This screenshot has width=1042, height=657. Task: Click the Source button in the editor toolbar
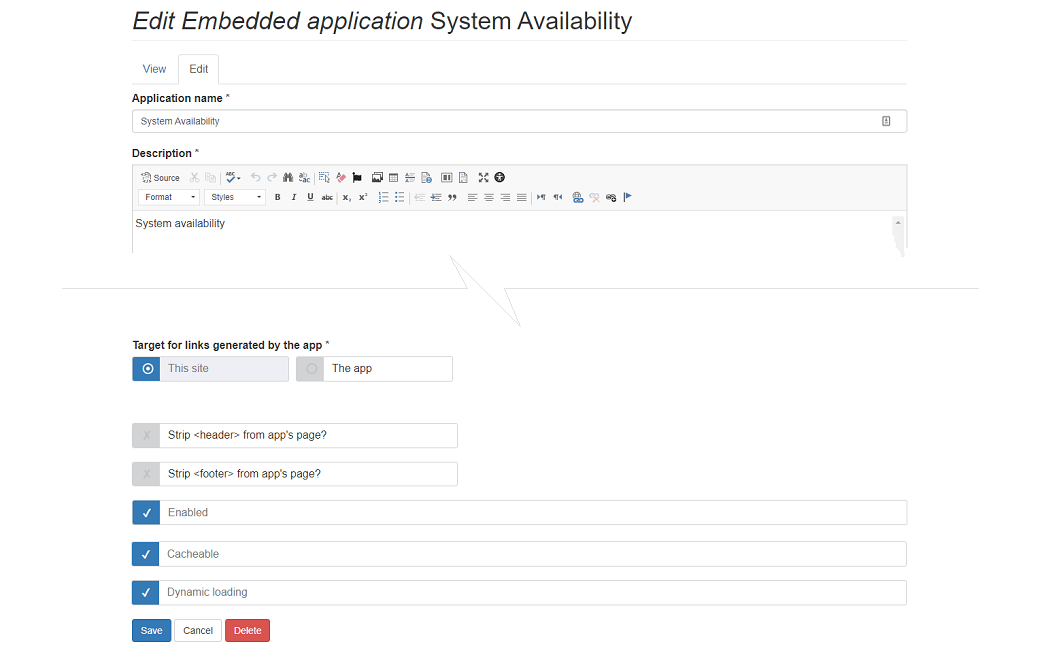click(160, 177)
